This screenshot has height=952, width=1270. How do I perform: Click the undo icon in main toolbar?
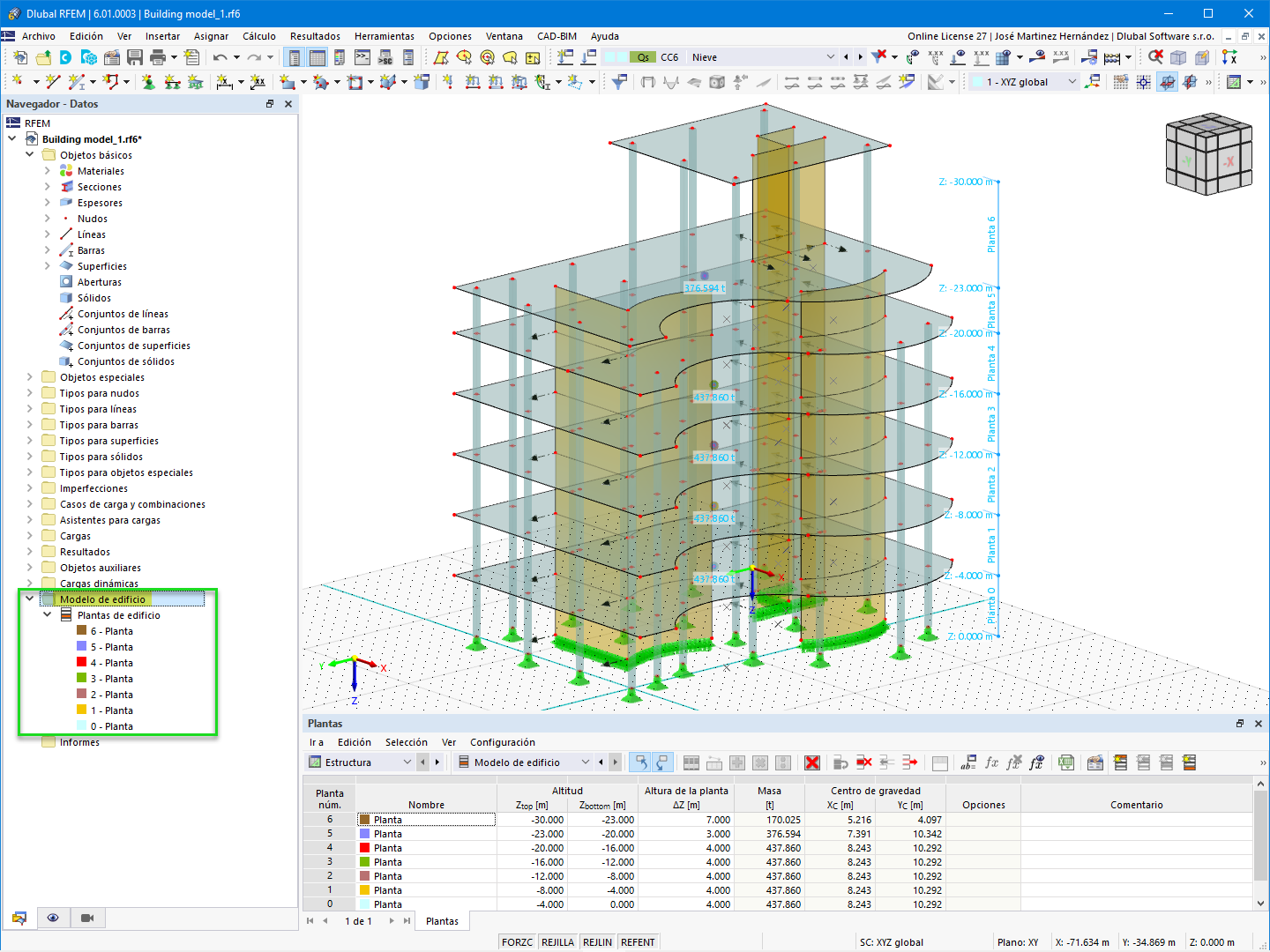click(x=219, y=56)
